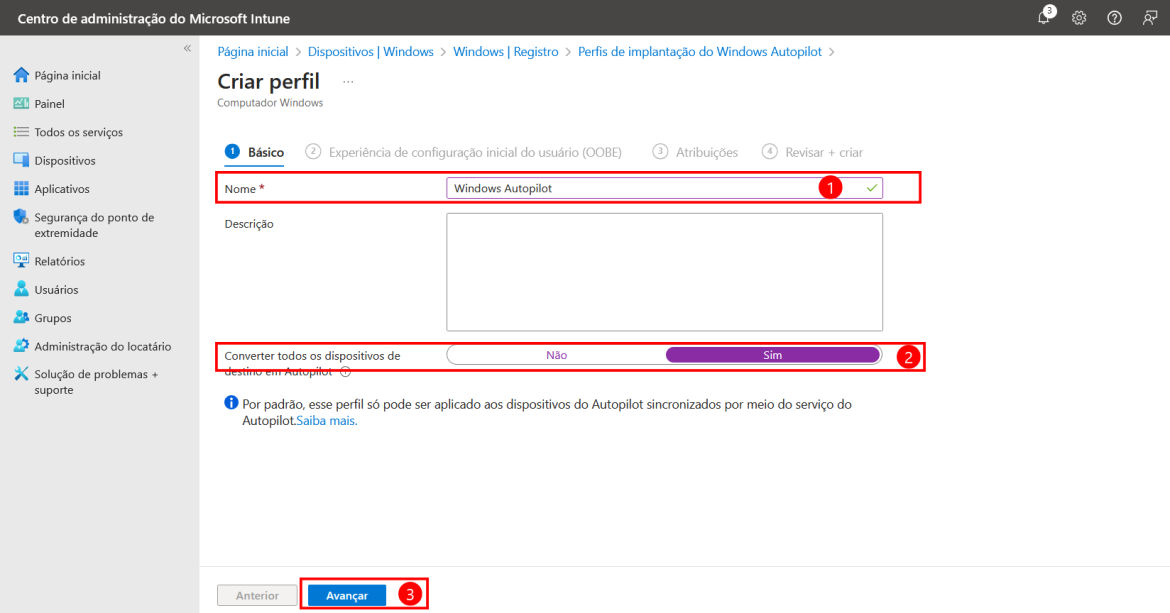Set the convert devices toggle to Sim
Viewport: 1170px width, 613px height.
772,354
